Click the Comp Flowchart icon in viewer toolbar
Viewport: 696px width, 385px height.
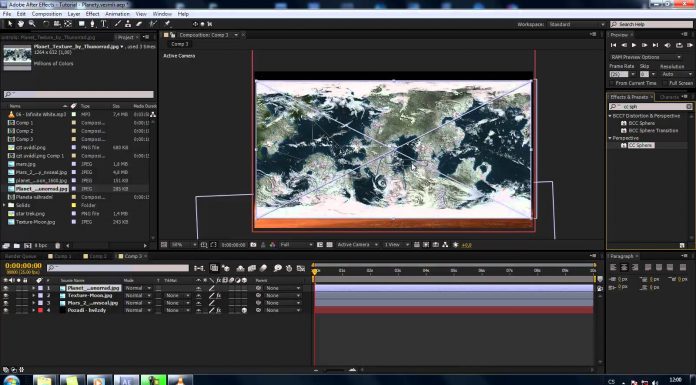[445, 245]
